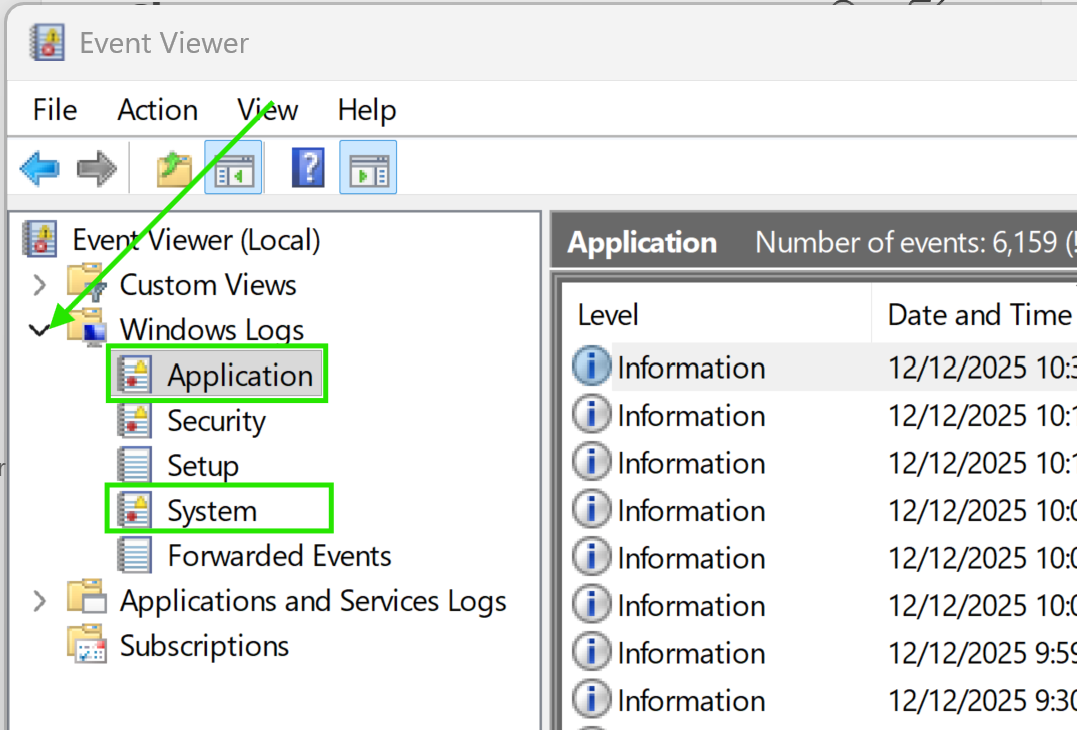Image resolution: width=1077 pixels, height=730 pixels.
Task: Click the Information label in the 9:59 row
Action: 691,653
